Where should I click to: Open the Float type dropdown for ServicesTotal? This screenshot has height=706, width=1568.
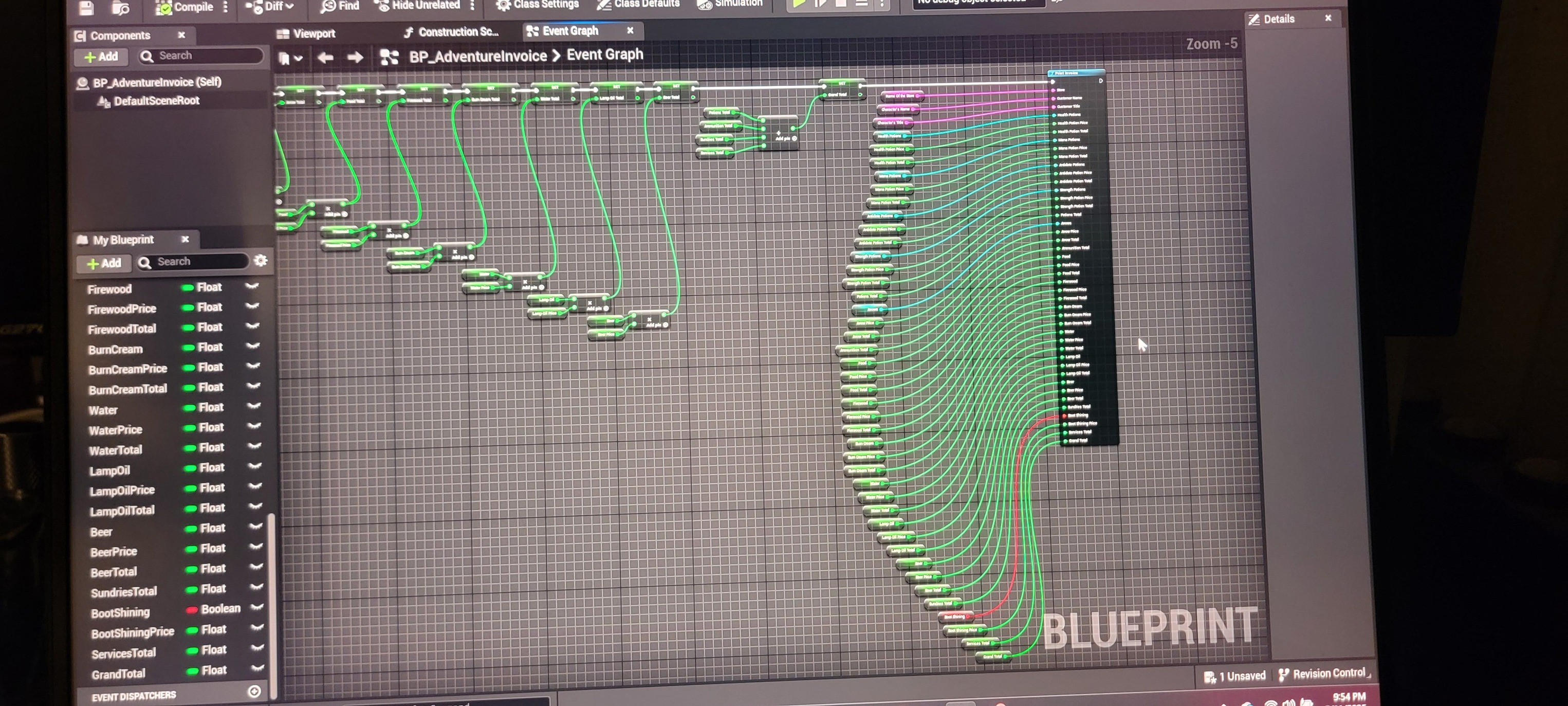[207, 650]
